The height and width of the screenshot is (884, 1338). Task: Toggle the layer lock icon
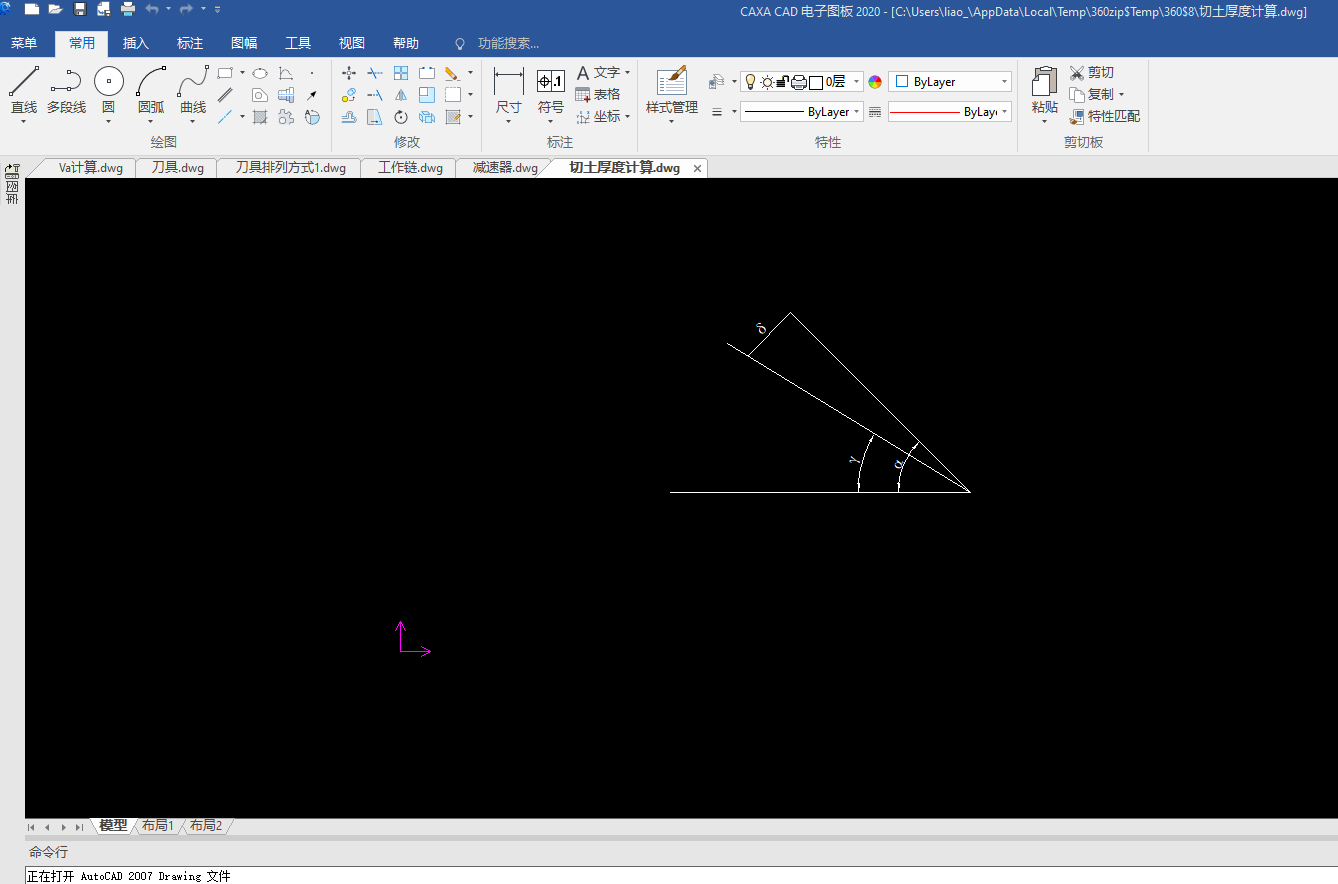point(783,82)
